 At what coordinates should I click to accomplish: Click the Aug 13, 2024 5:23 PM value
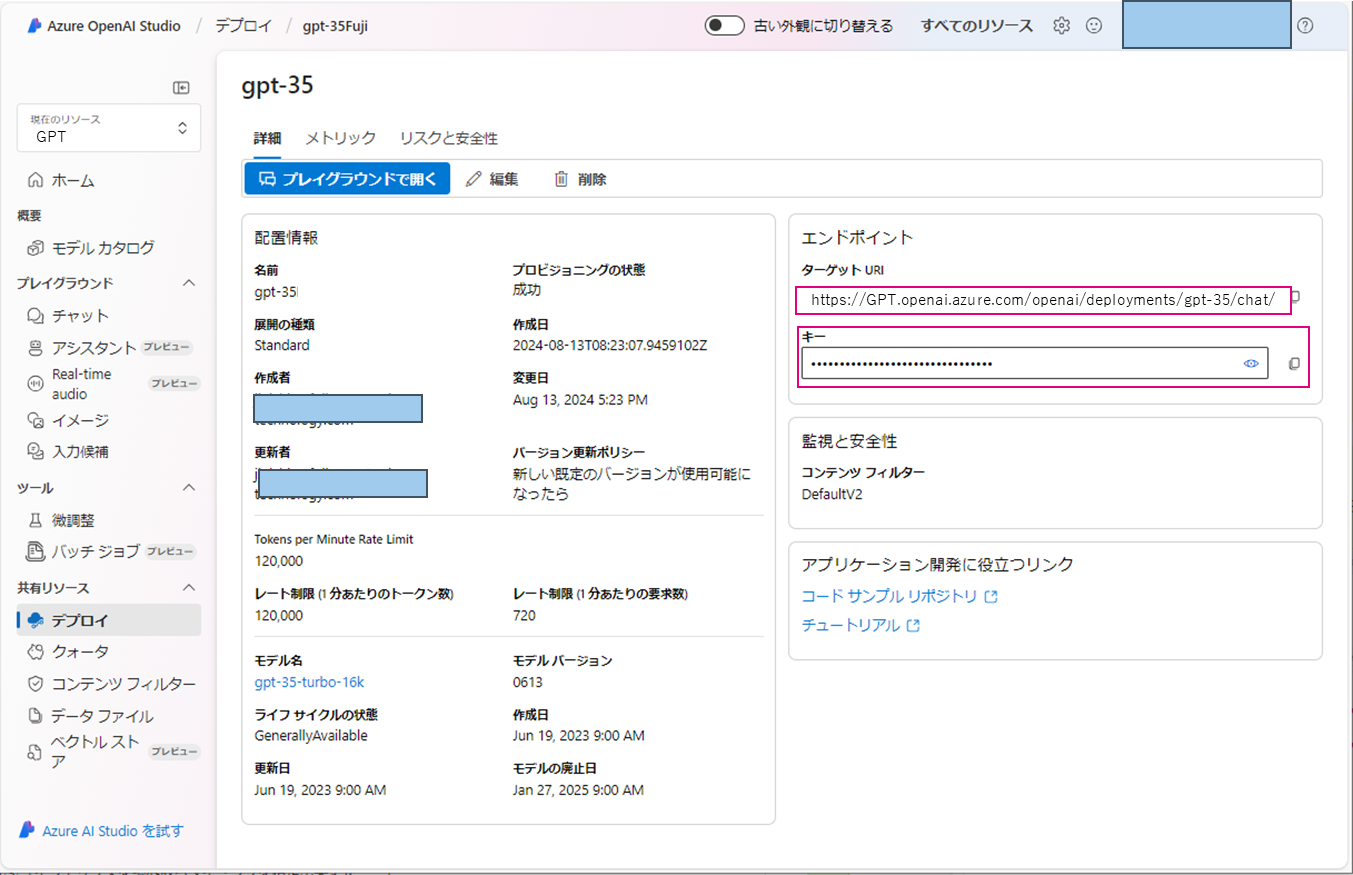coord(580,400)
